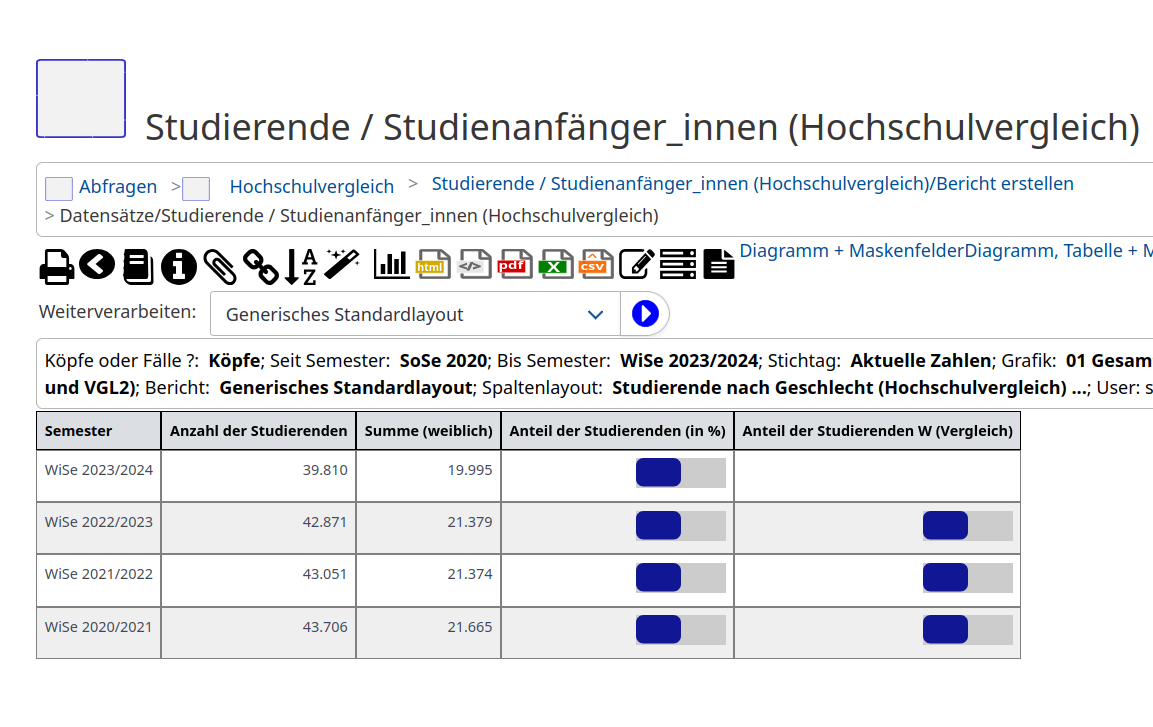Click the Diagramm + Maskenfelder link

coord(851,251)
